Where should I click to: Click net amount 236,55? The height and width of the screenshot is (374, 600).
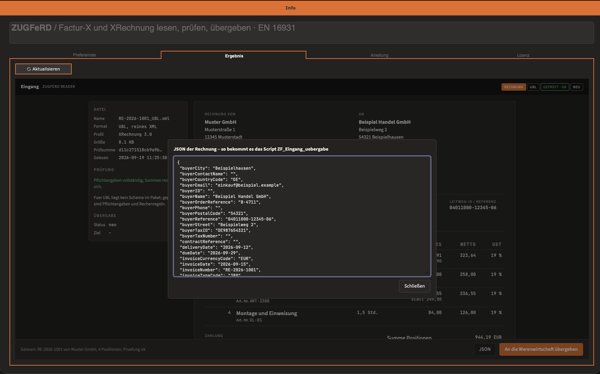click(x=468, y=294)
